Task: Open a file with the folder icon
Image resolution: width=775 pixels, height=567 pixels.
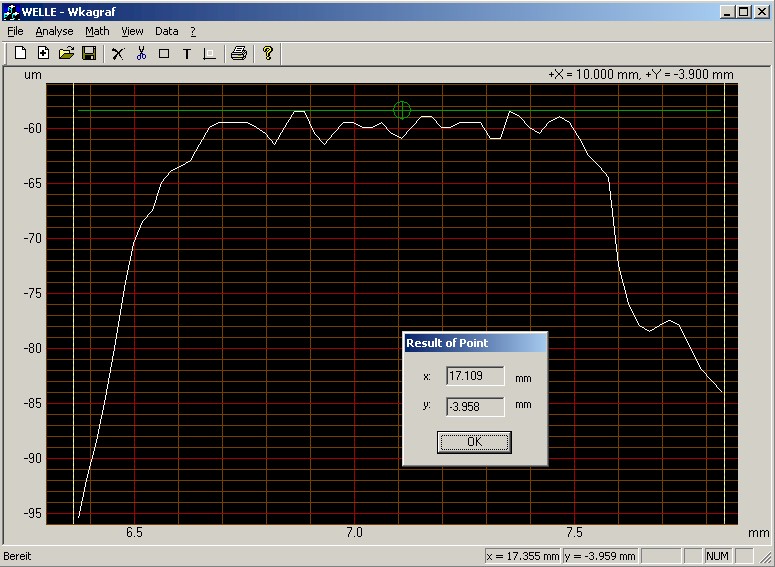Action: pos(66,53)
